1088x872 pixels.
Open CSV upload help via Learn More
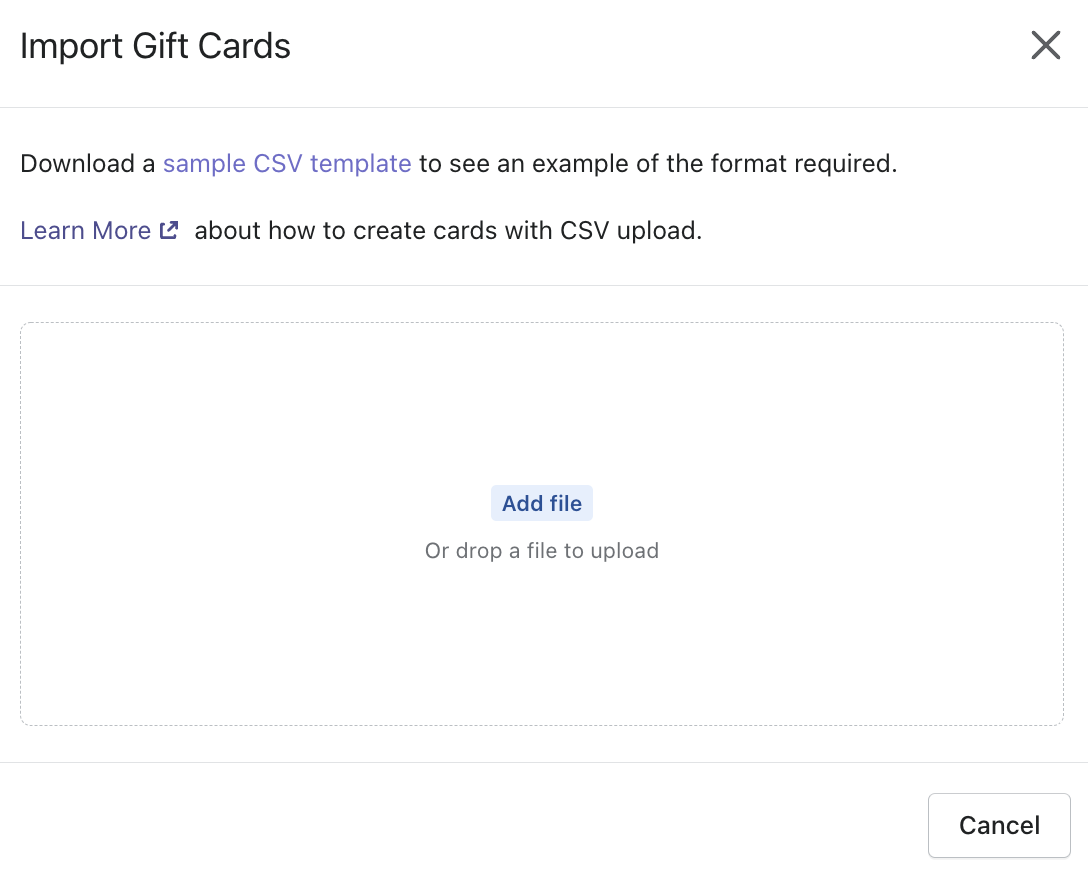pos(86,231)
